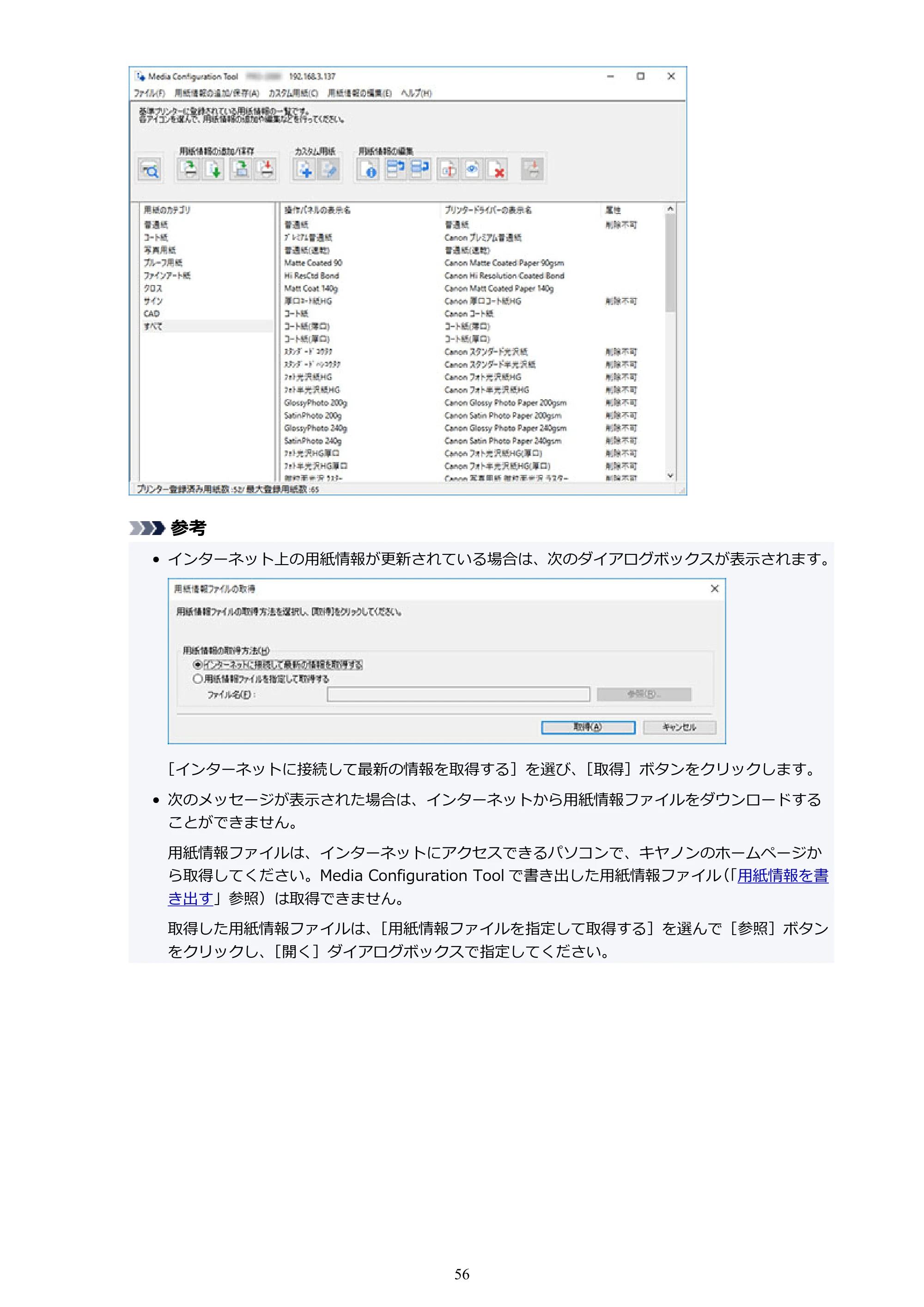Image resolution: width=924 pixels, height=1307 pixels.
Task: Select the コート紙 category in the left list
Action: point(155,237)
